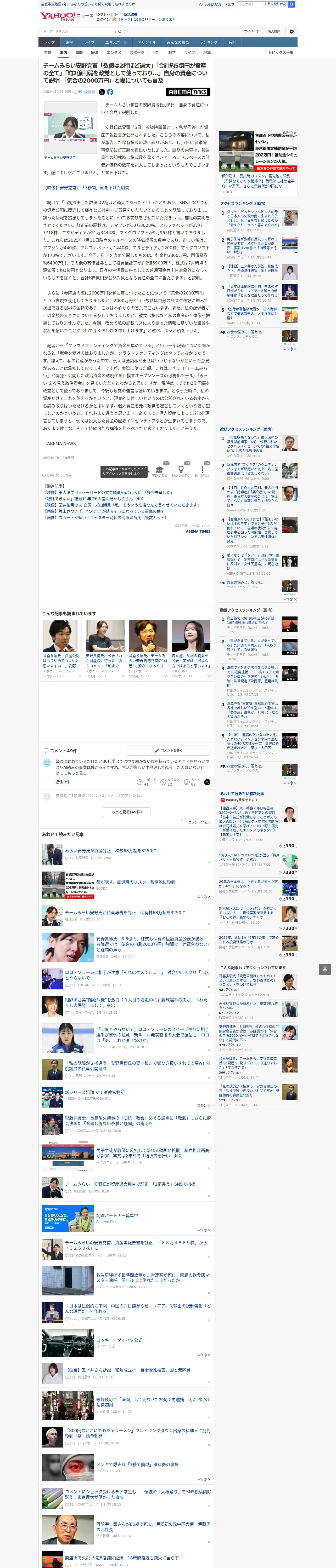Click the マイページ link

coord(251,31)
